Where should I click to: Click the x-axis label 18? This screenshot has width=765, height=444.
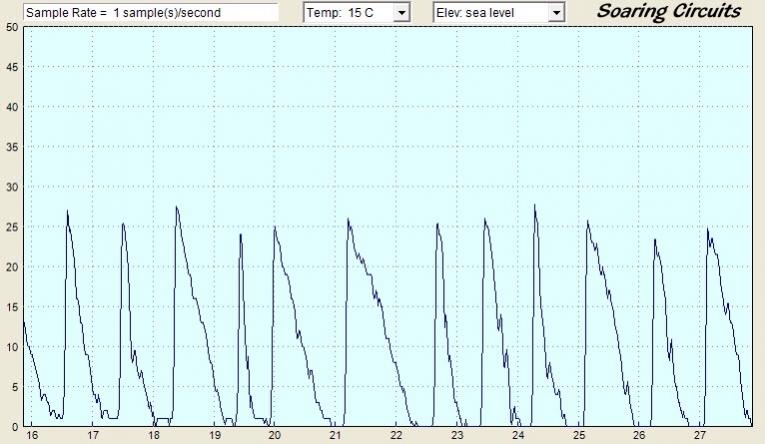click(154, 435)
